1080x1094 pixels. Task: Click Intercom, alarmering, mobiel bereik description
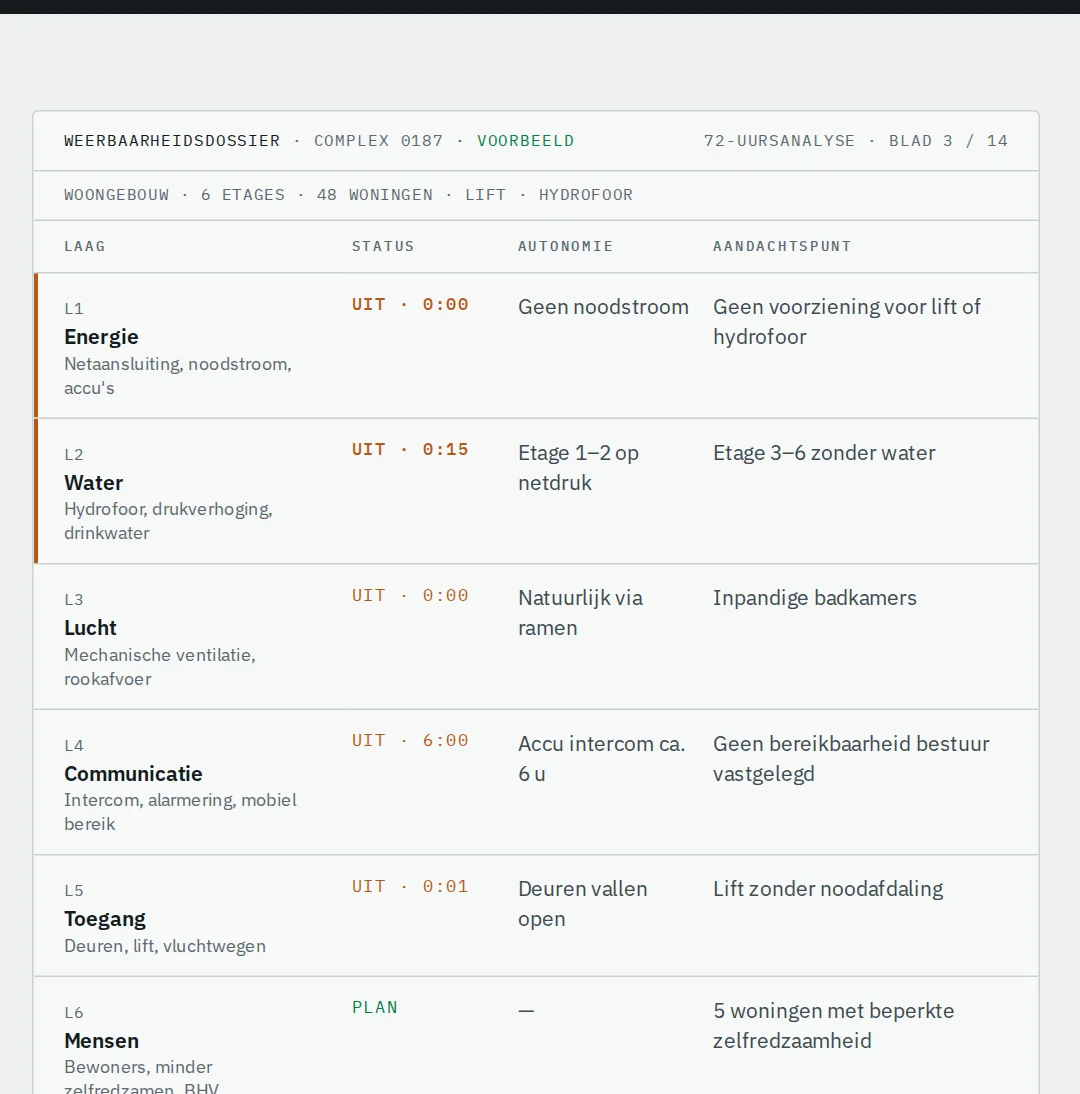point(181,812)
